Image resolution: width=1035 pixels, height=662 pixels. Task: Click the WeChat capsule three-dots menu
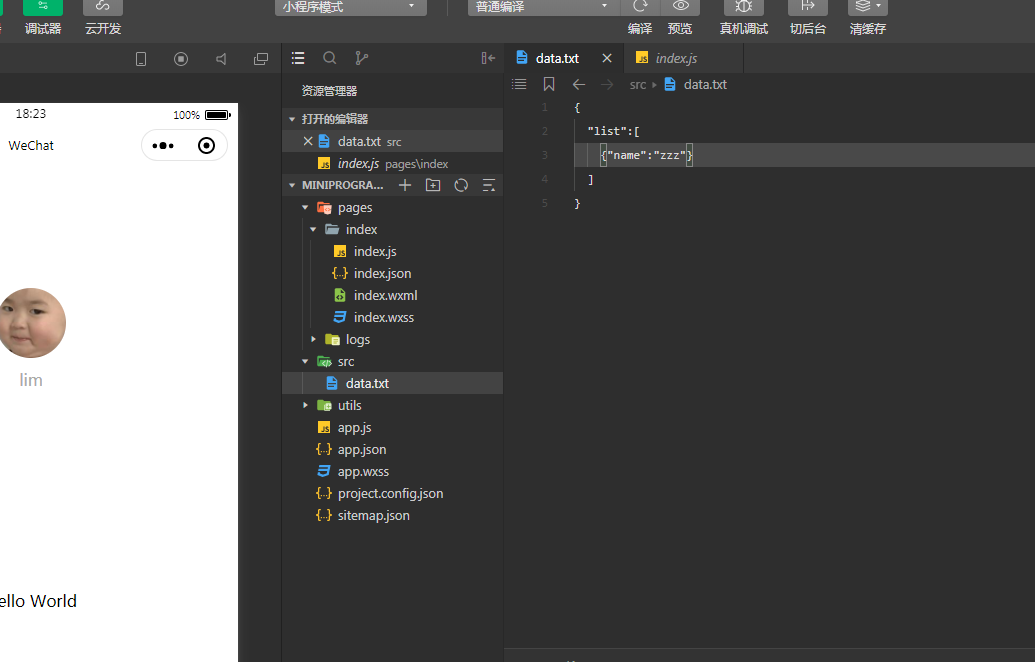(163, 145)
